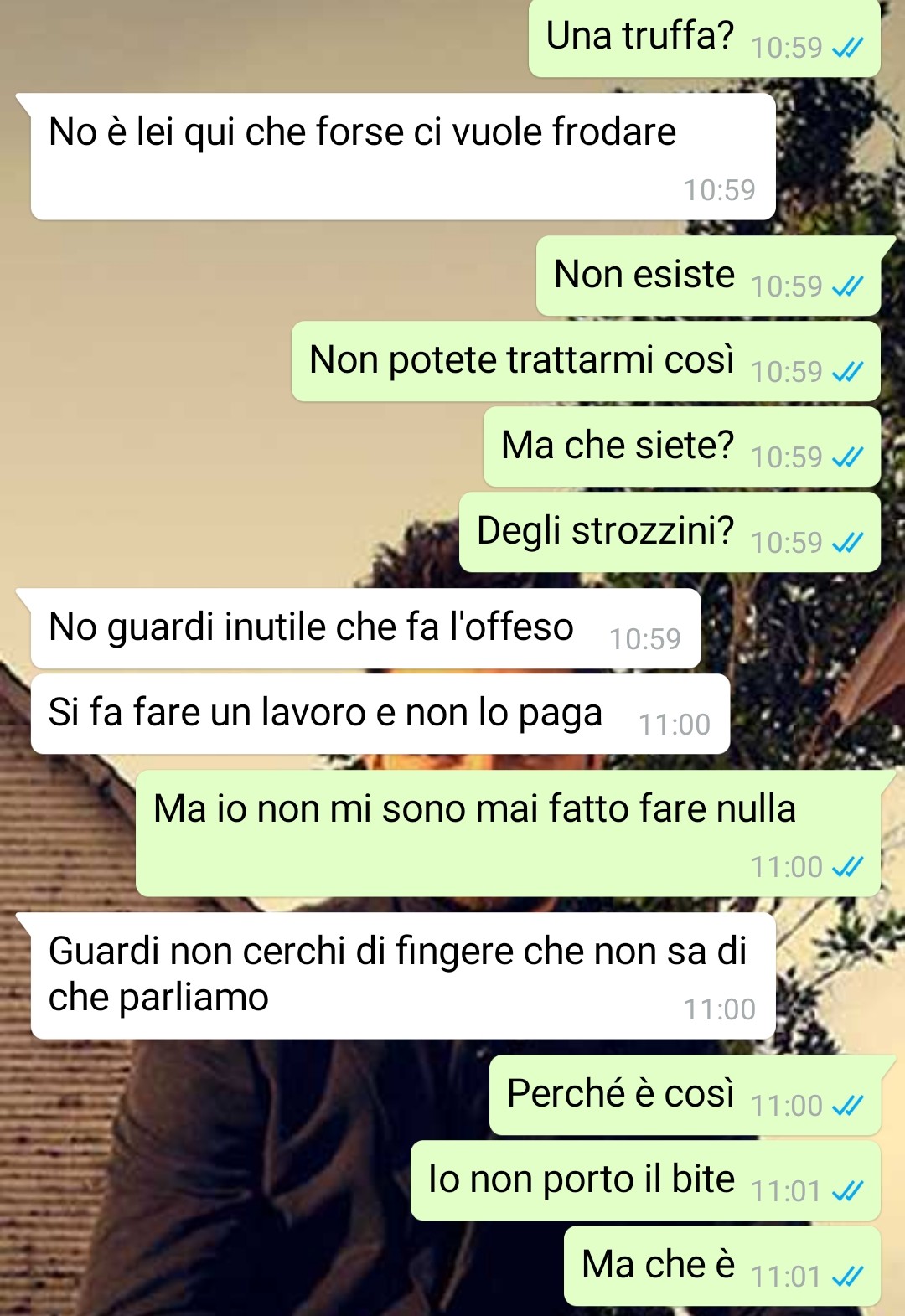The image size is (905, 1316).
Task: Tap the double-check icon on "Non esiste"
Action: point(847,287)
